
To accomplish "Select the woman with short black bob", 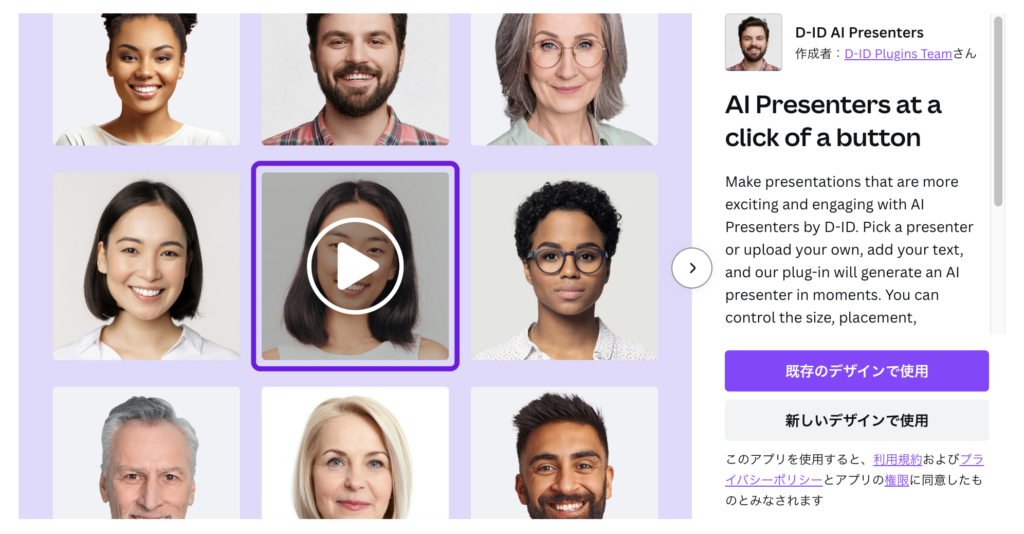I will click(146, 266).
